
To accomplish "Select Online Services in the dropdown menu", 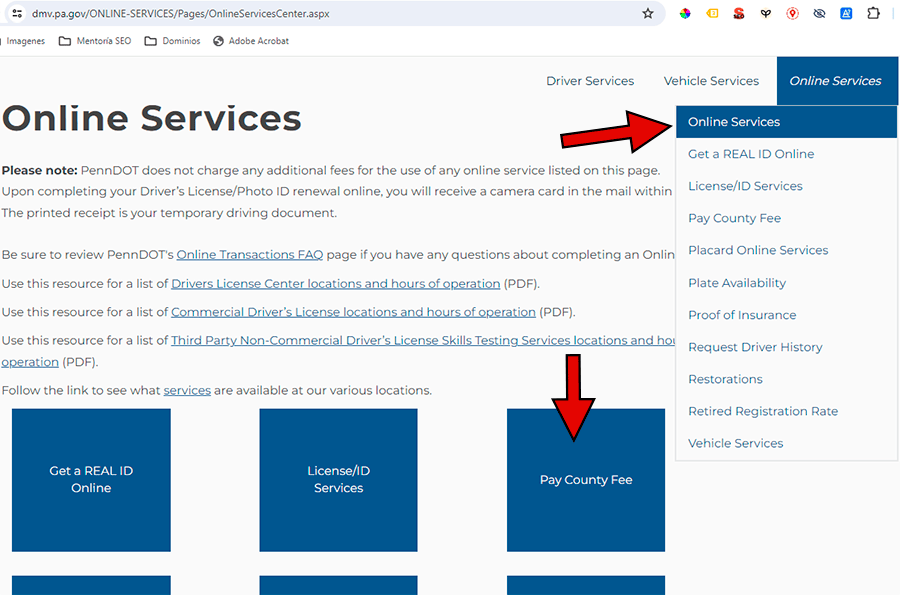I will (x=786, y=122).
